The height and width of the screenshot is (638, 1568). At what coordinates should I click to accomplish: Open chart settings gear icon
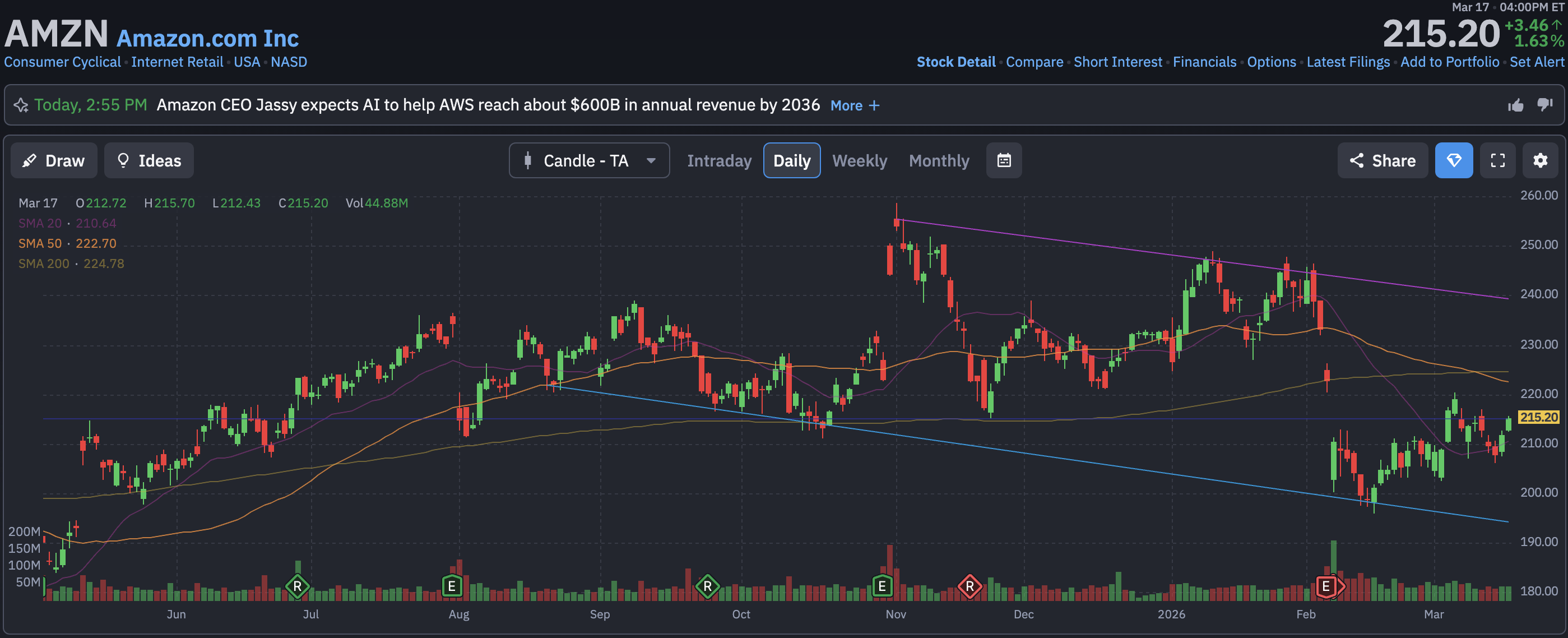tap(1540, 161)
